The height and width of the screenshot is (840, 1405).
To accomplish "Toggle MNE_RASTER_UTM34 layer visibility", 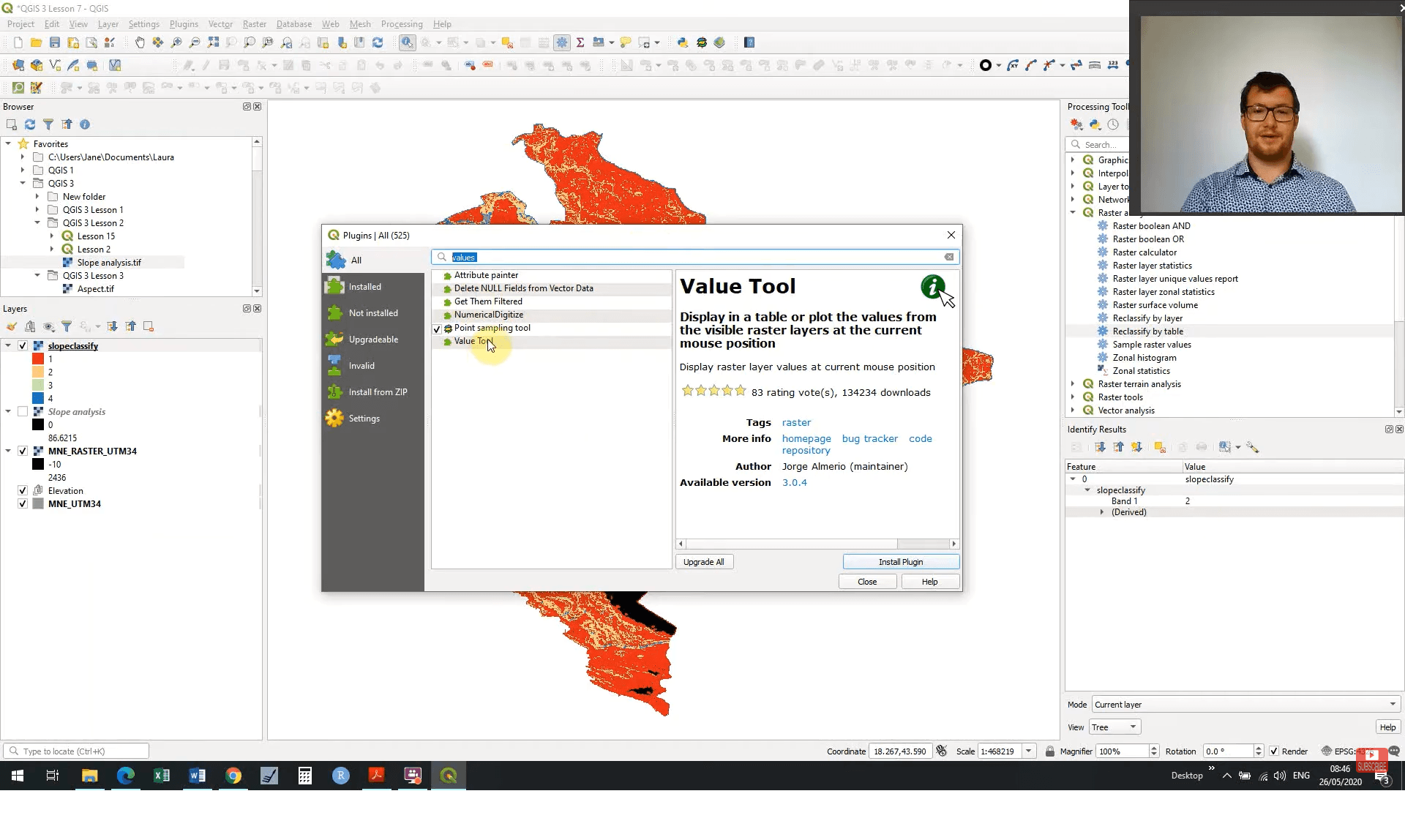I will pyautogui.click(x=23, y=451).
